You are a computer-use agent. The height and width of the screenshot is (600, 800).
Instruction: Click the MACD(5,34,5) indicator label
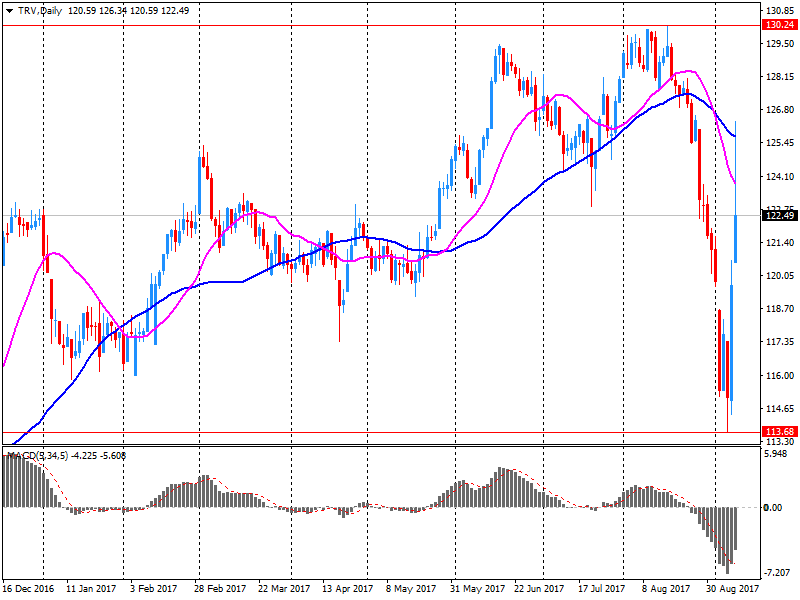coord(37,456)
